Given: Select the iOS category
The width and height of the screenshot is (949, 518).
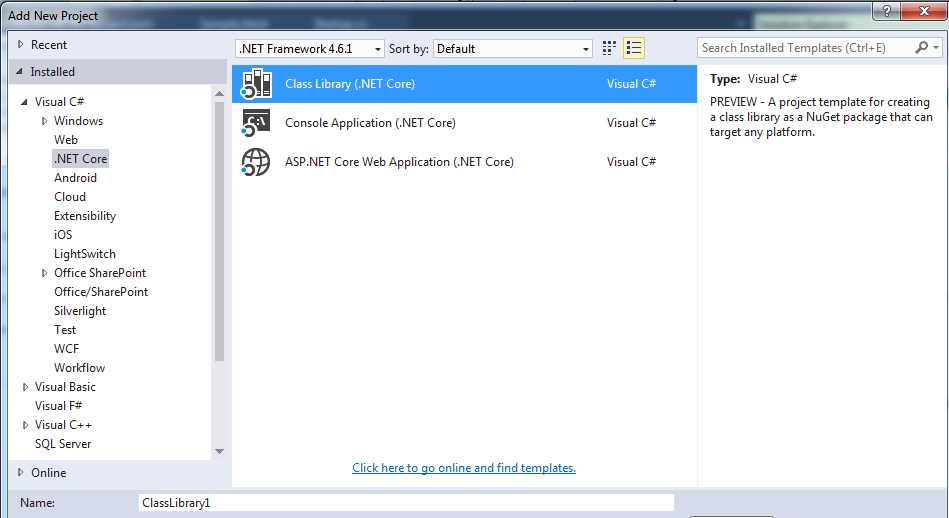Looking at the screenshot, I should [63, 235].
